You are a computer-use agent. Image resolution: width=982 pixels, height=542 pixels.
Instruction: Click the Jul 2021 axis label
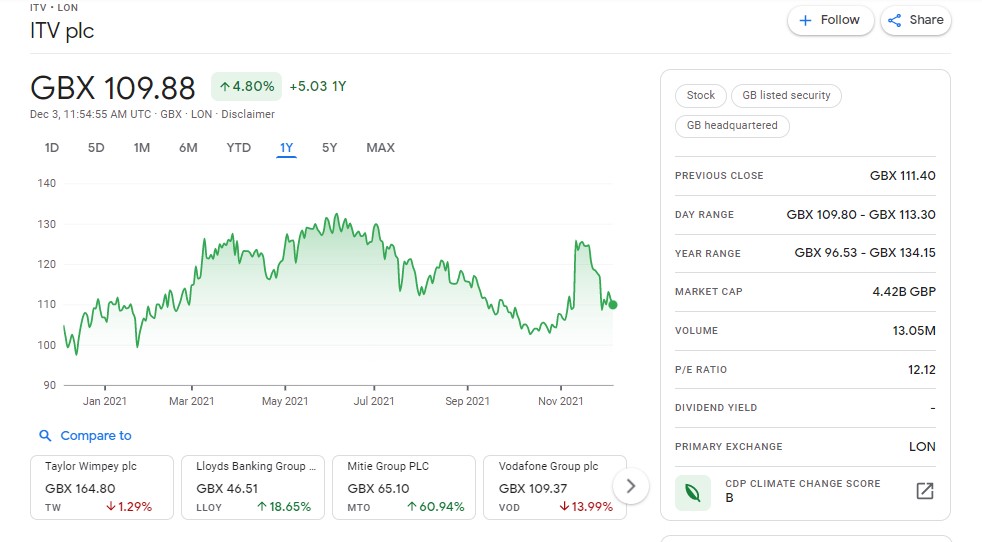click(374, 401)
